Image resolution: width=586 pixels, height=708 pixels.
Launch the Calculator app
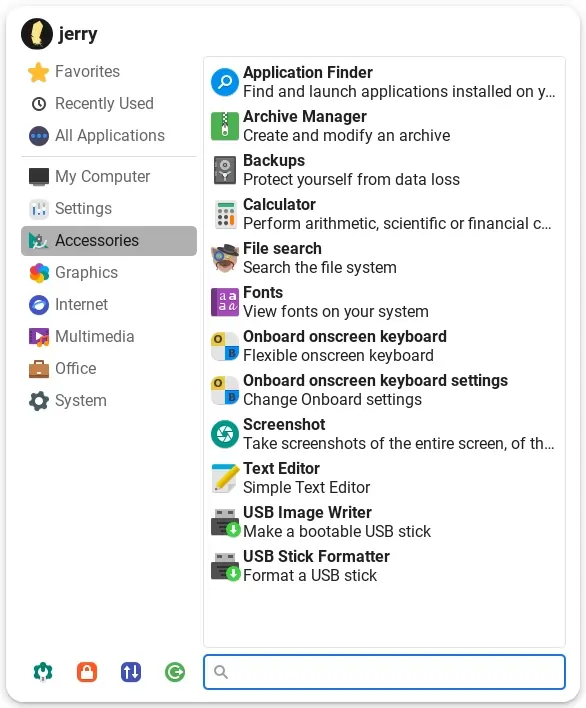pos(384,214)
